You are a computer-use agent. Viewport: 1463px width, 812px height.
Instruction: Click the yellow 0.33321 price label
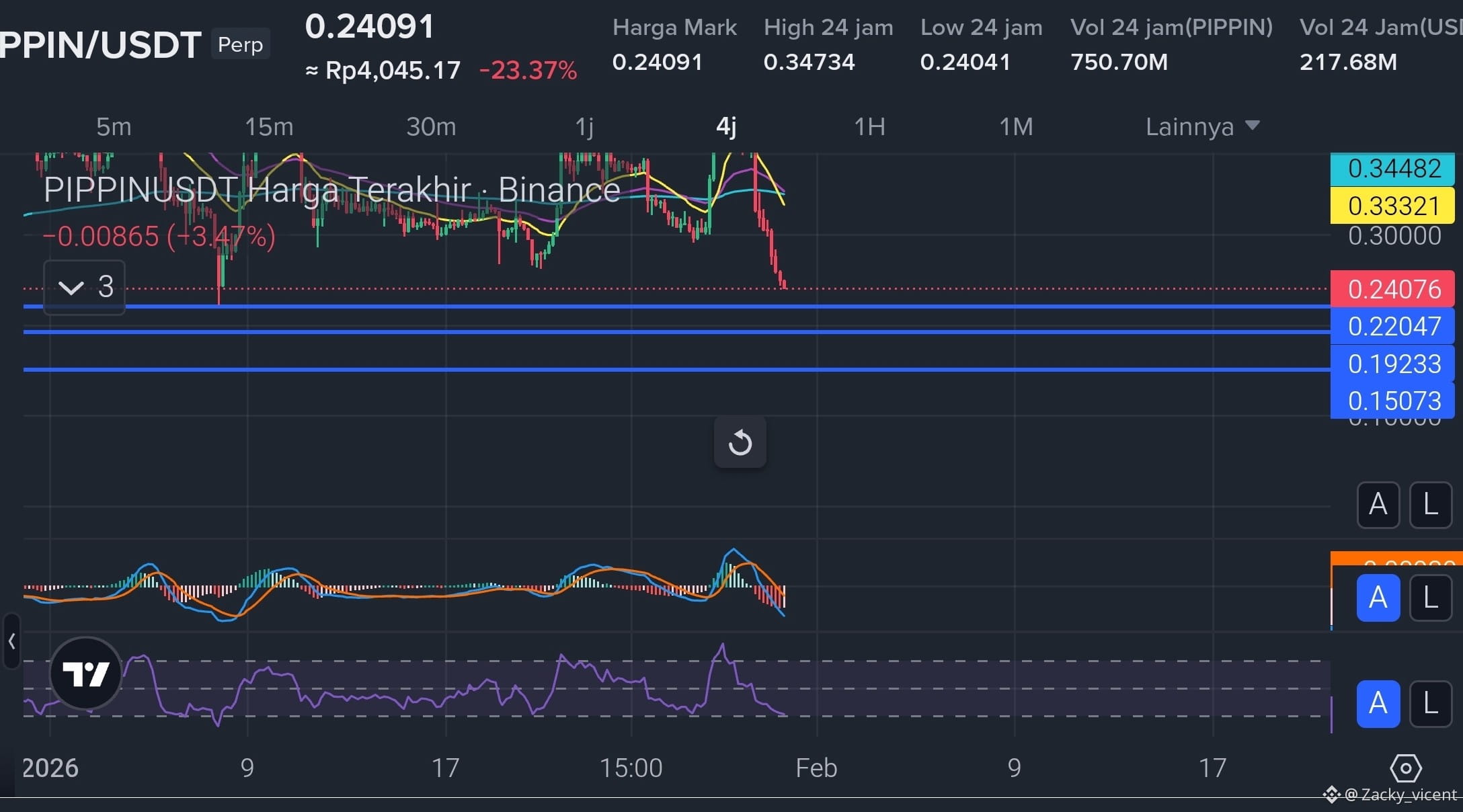pos(1392,206)
